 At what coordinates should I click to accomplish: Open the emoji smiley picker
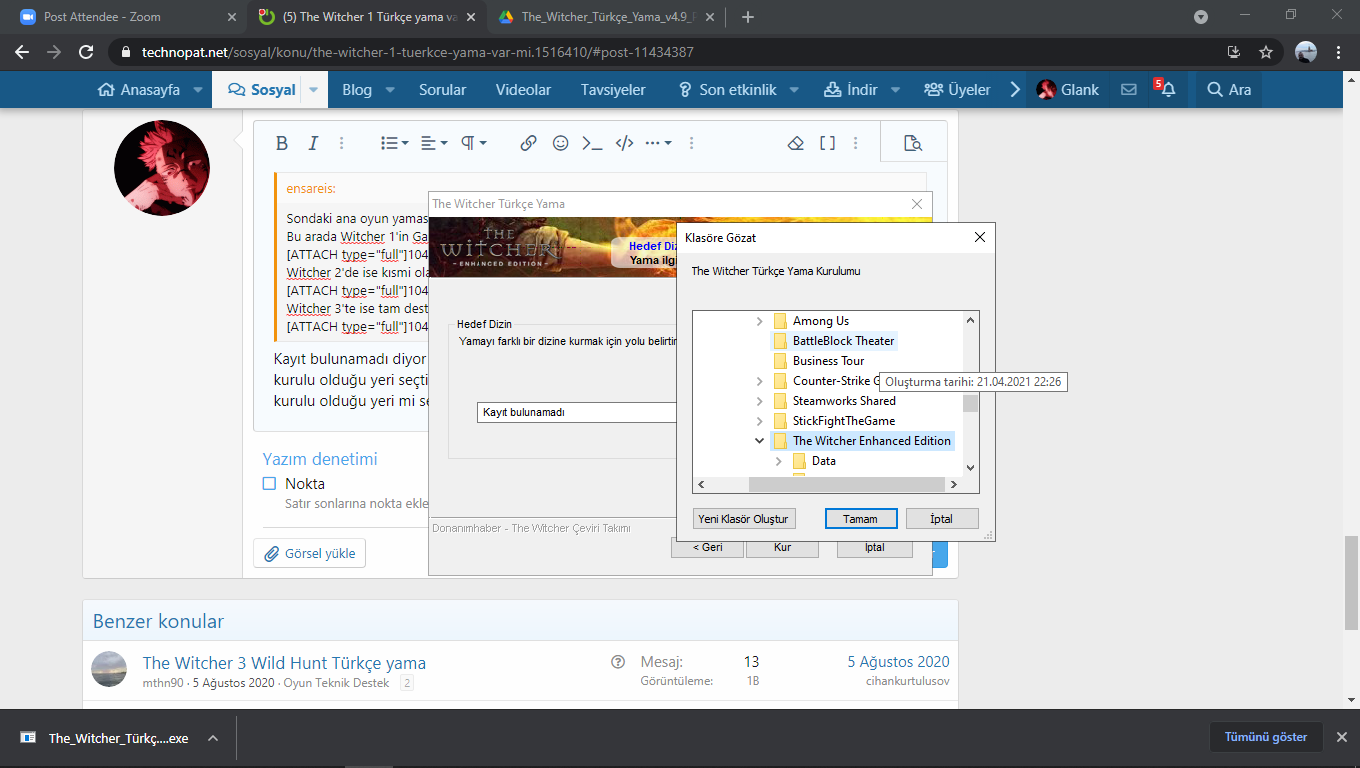561,143
